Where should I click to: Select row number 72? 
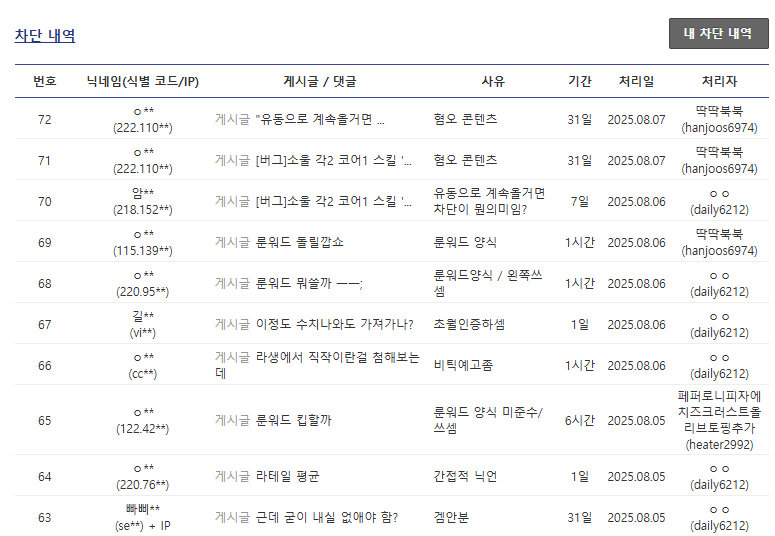[44, 120]
